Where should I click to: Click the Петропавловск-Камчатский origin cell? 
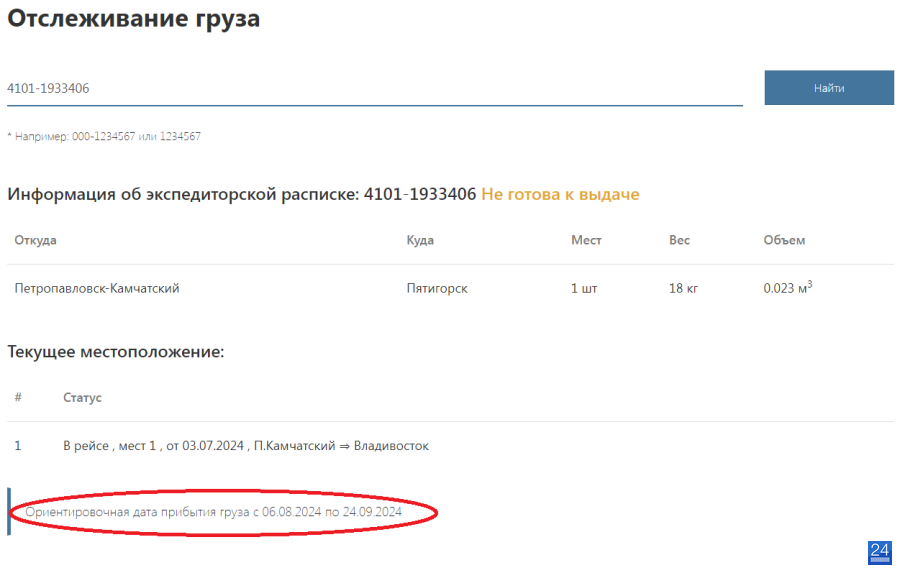point(97,288)
